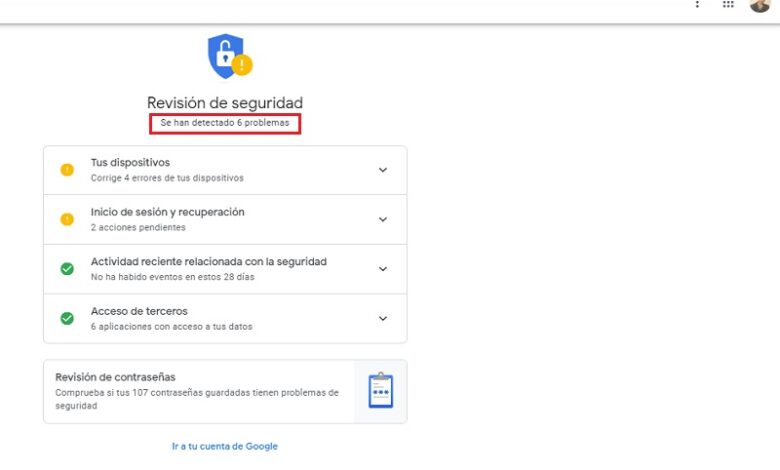Open the three-dot options menu
This screenshot has height=470, width=780.
(x=697, y=4)
